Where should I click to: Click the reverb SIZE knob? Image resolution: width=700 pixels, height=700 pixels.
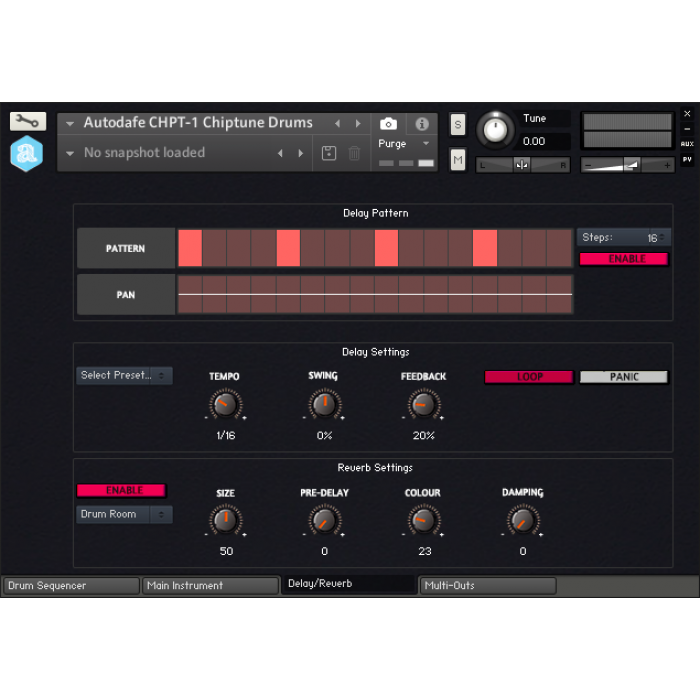point(225,521)
